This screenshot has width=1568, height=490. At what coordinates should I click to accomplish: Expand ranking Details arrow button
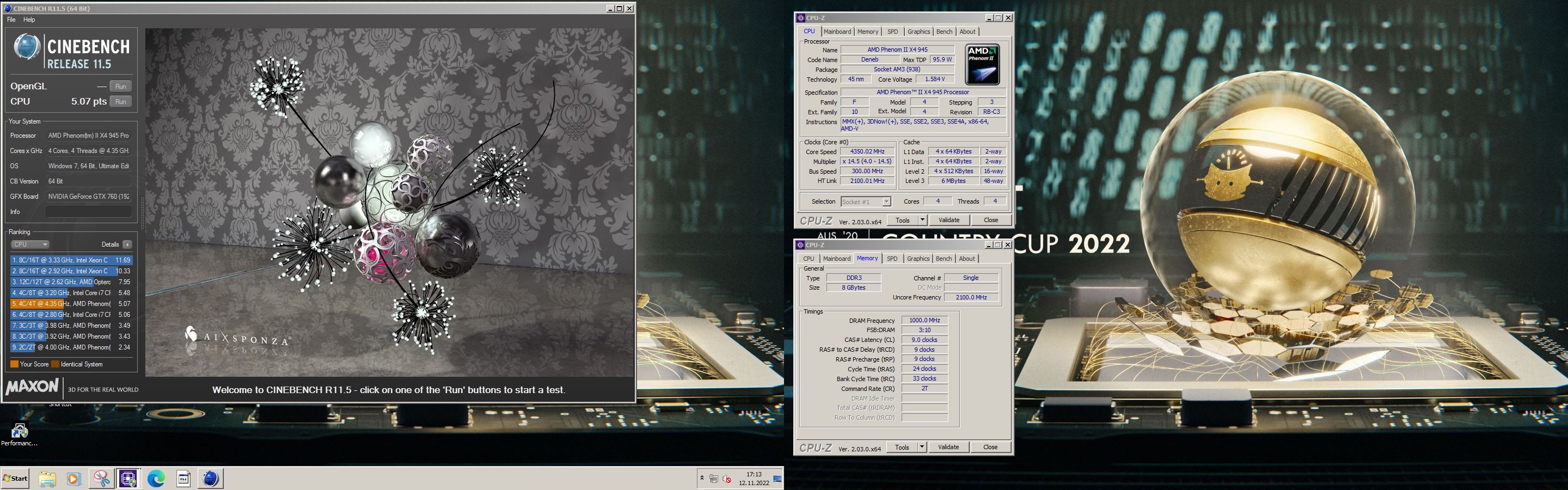click(x=127, y=244)
